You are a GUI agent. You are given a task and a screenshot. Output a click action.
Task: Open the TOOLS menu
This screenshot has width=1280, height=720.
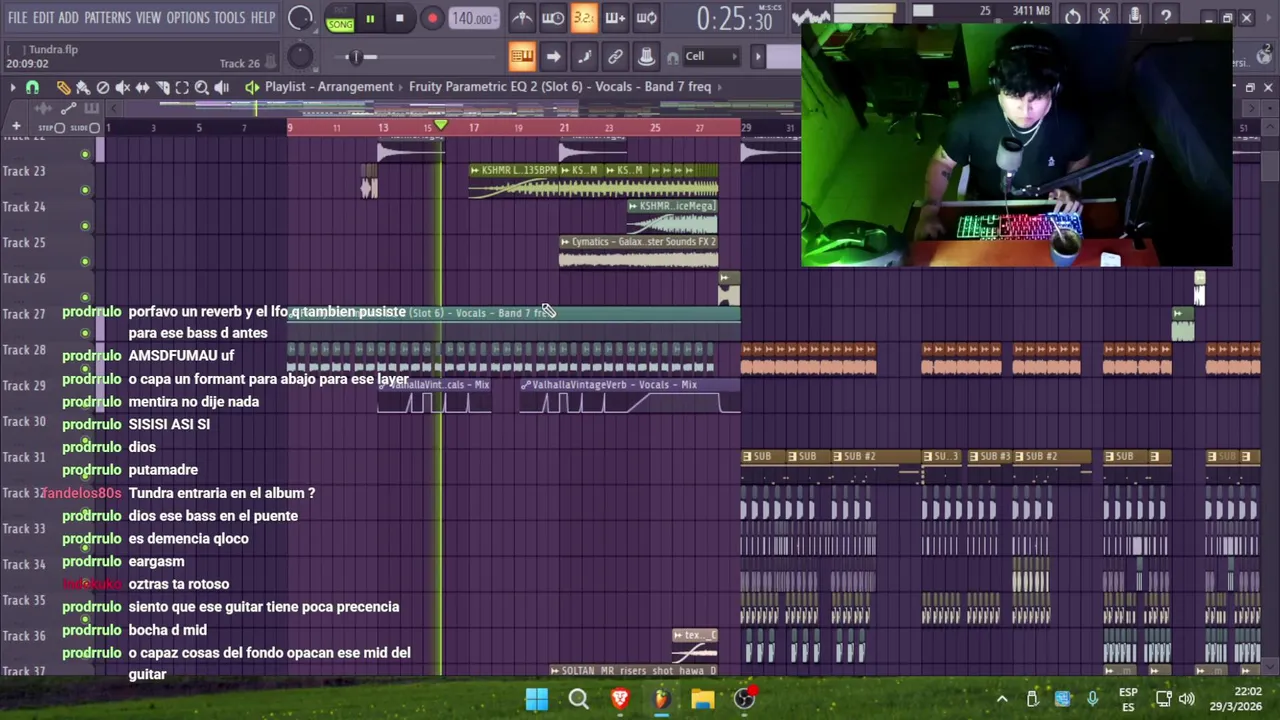point(229,18)
